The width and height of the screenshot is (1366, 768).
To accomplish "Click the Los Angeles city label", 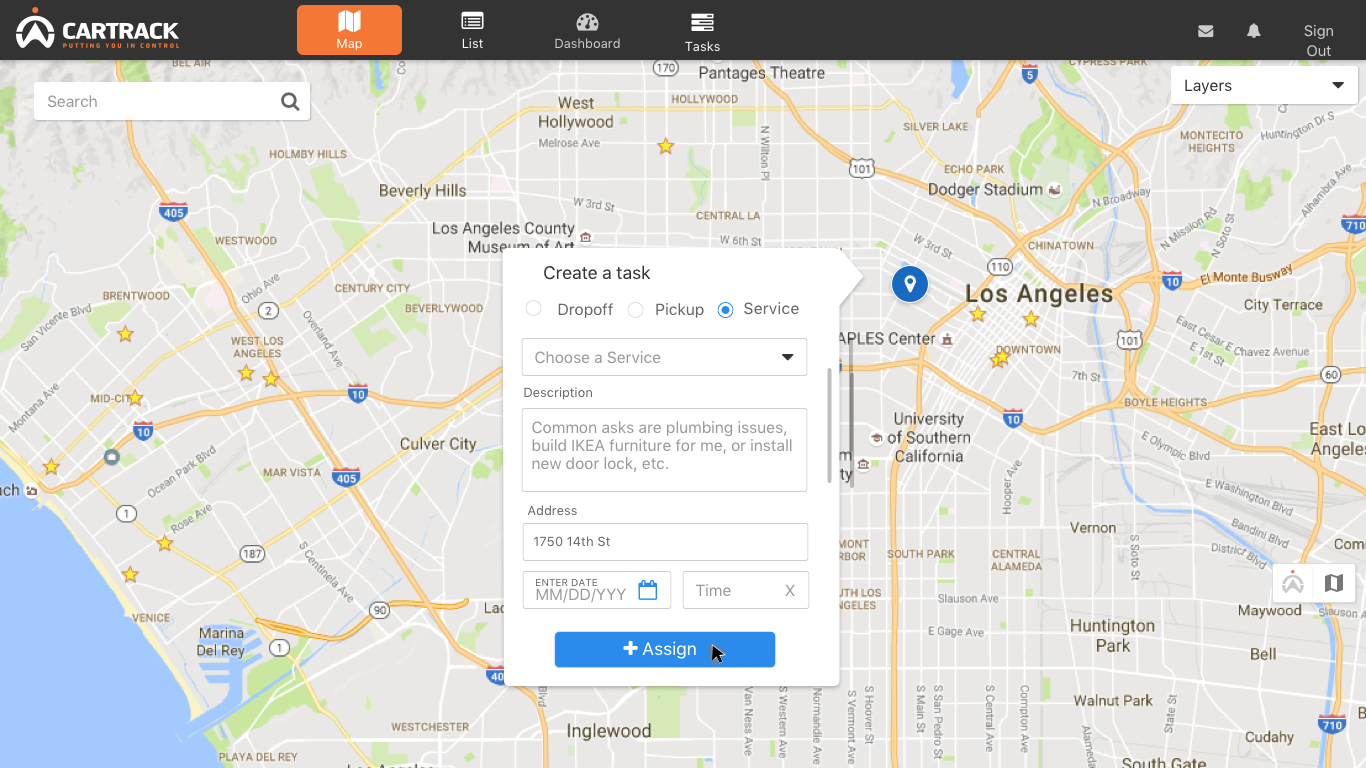I will (x=1039, y=294).
